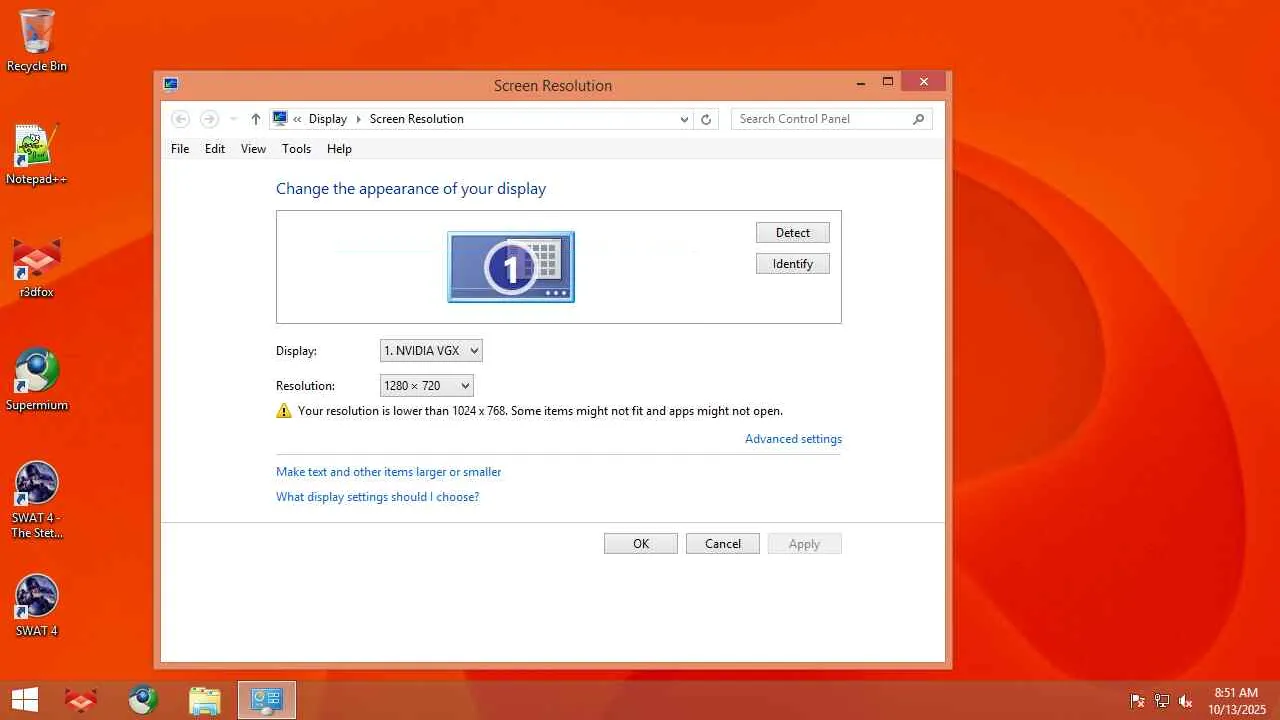The height and width of the screenshot is (720, 1280).
Task: Expand the breadcrumb double-chevron before Display
Action: pos(297,119)
